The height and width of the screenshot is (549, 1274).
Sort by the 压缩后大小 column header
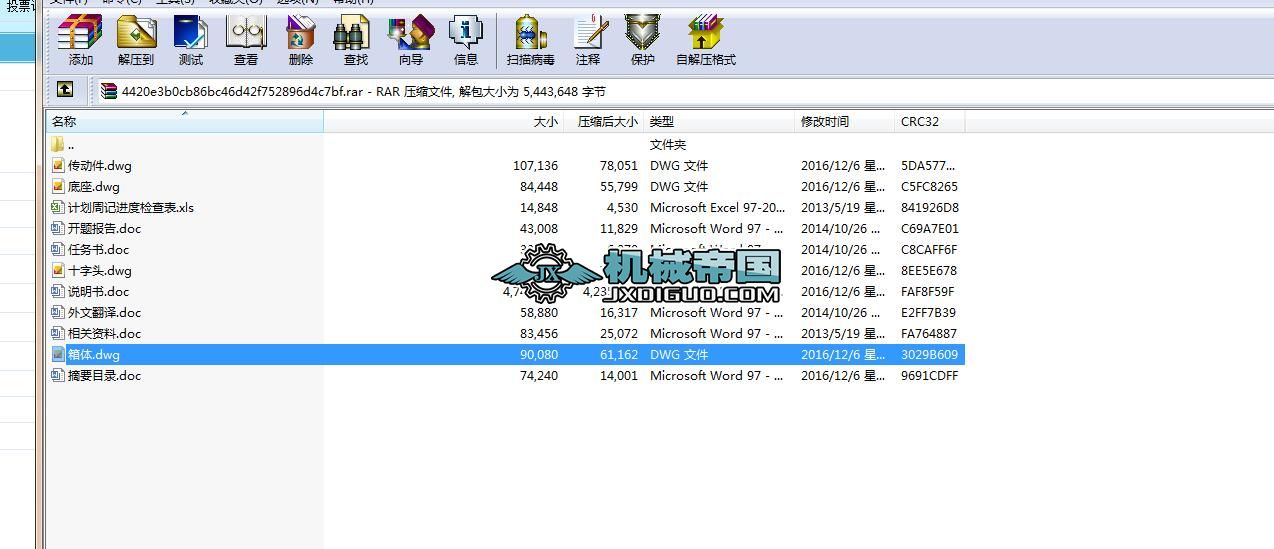[x=603, y=121]
